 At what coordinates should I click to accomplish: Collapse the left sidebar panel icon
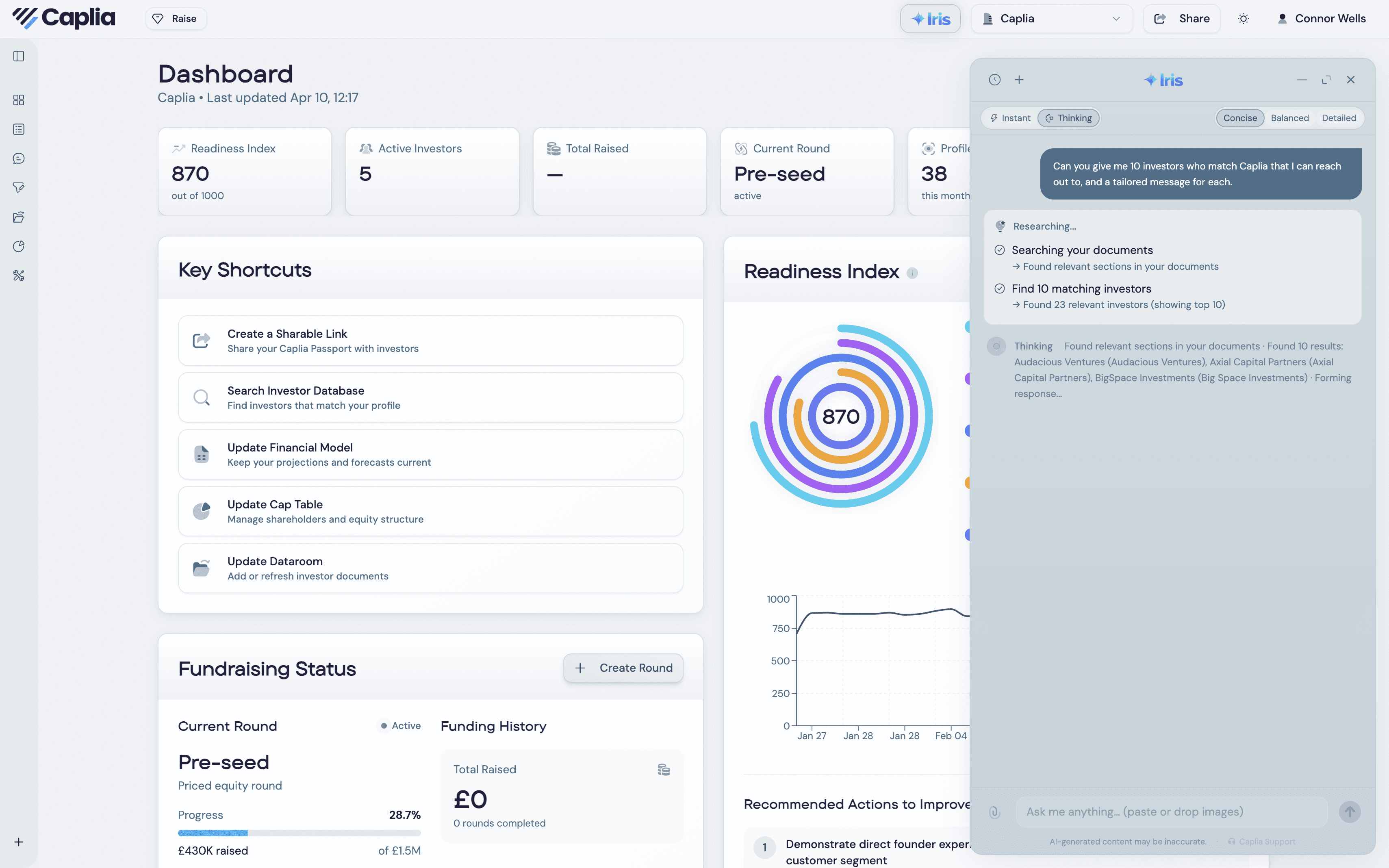pyautogui.click(x=19, y=56)
